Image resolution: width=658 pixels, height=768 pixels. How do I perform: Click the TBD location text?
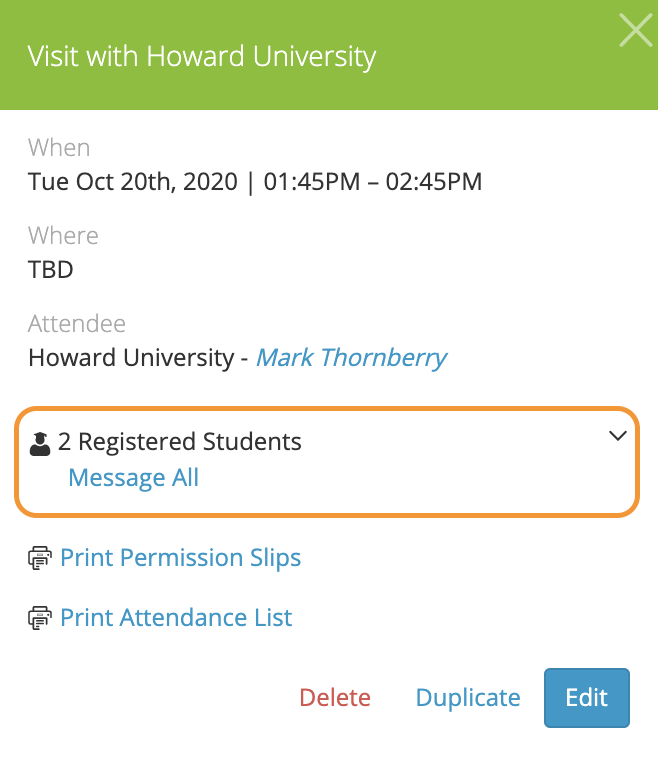[x=51, y=269]
